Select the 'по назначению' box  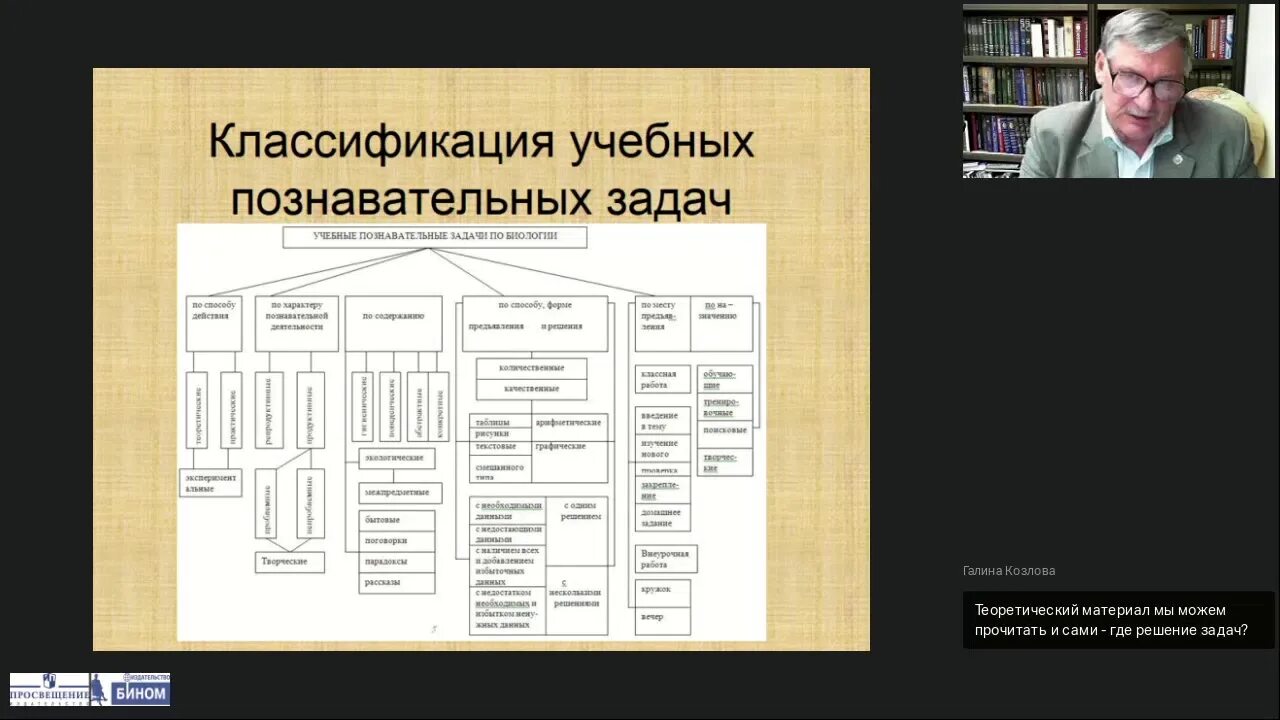click(721, 323)
